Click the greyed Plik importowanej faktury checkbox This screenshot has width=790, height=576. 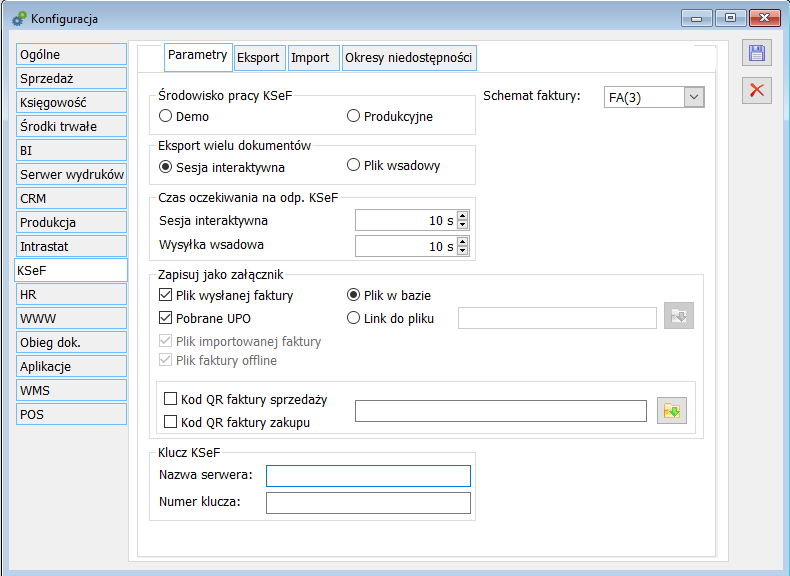click(x=165, y=341)
